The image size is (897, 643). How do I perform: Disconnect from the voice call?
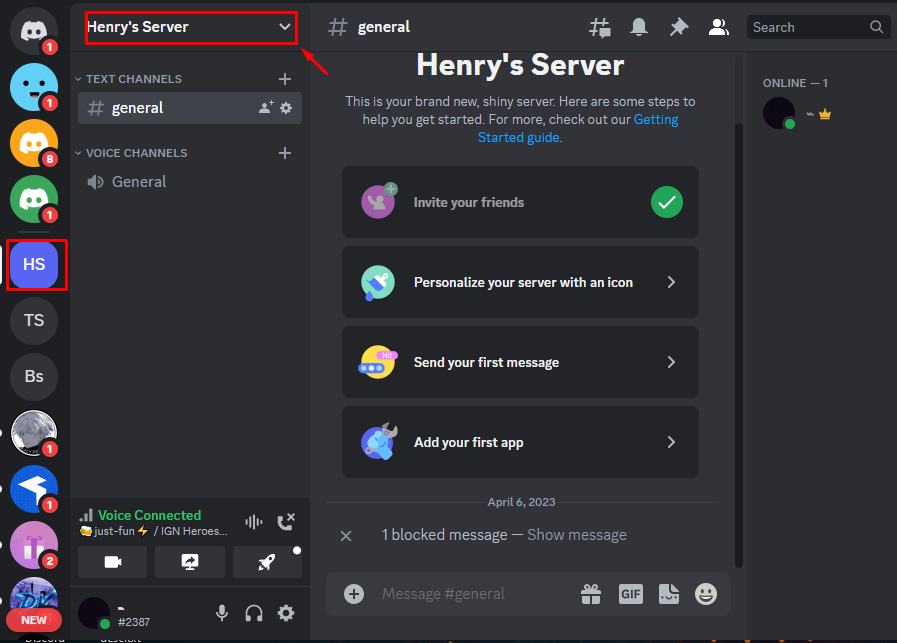(x=285, y=522)
